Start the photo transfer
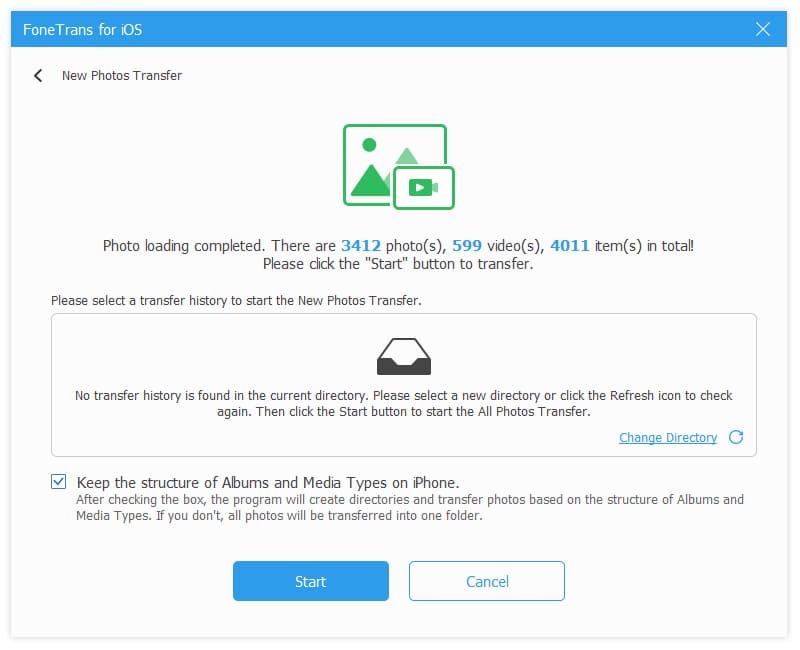800x650 pixels. coord(311,581)
